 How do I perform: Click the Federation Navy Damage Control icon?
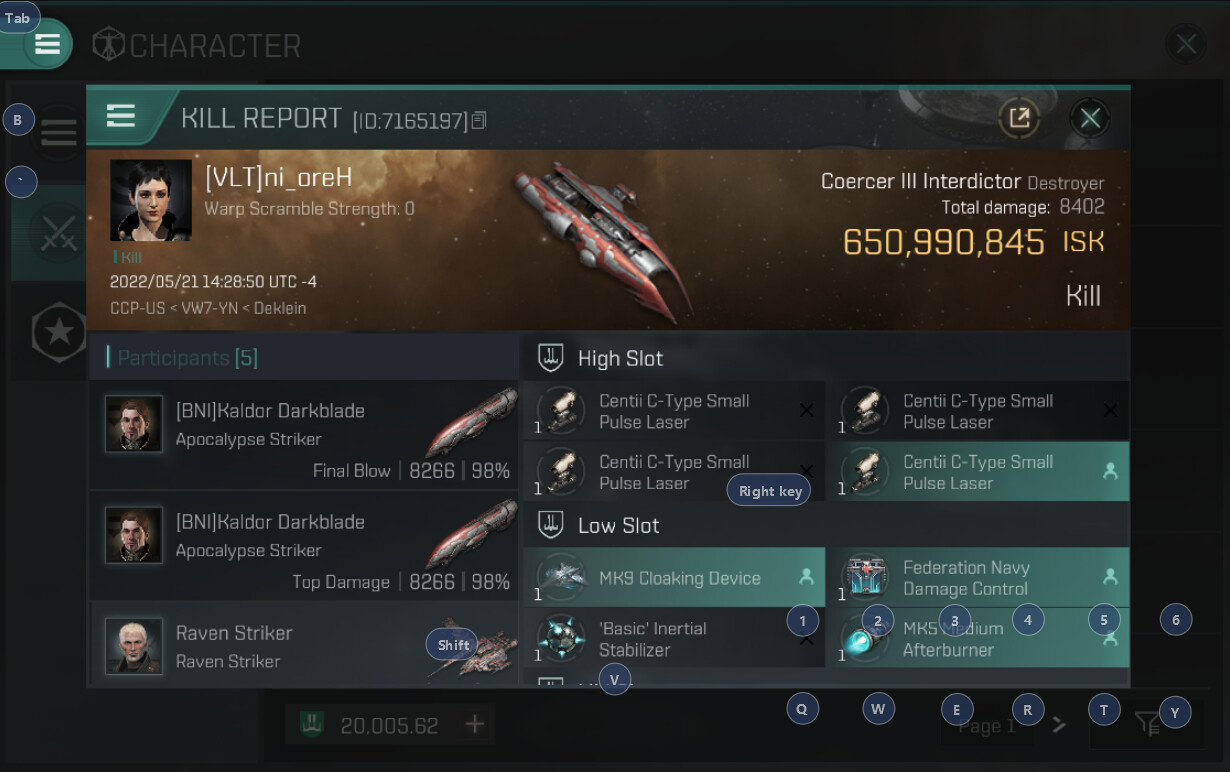click(866, 577)
